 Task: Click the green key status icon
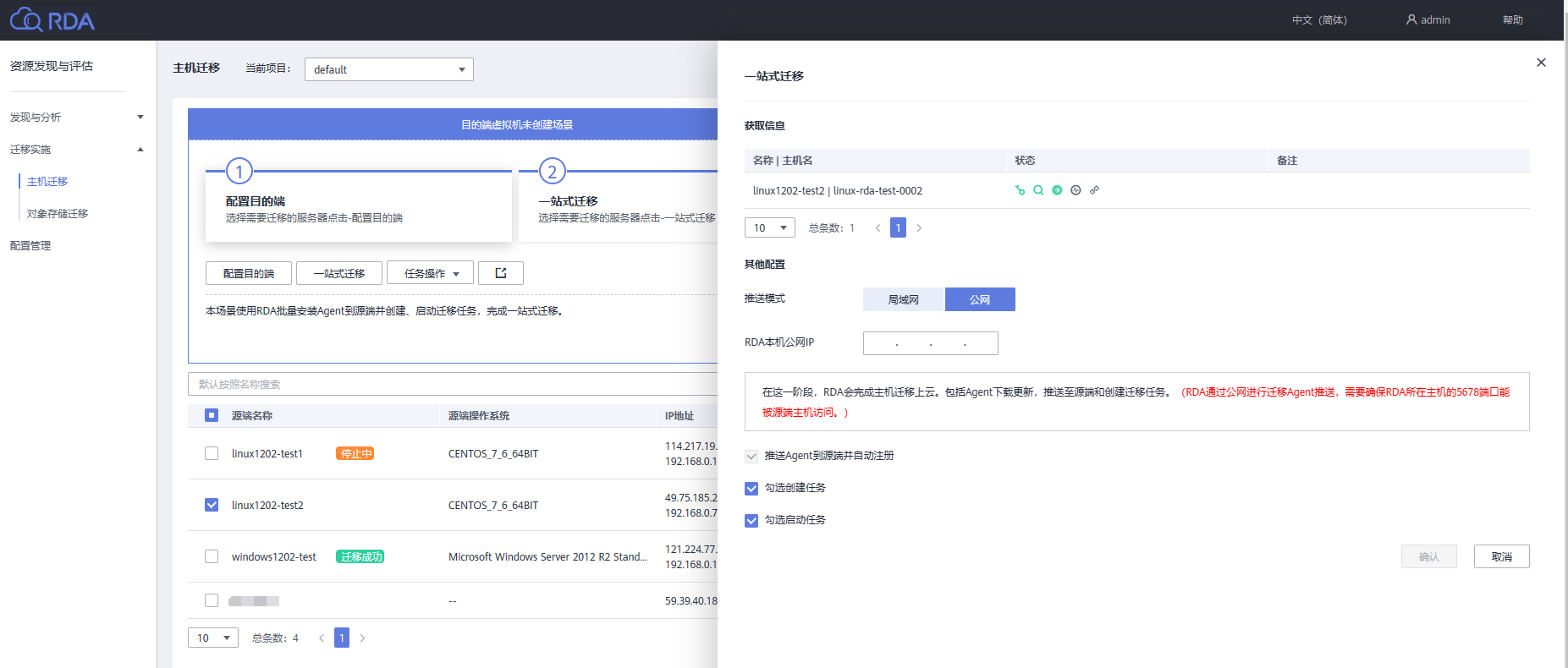coord(1020,190)
